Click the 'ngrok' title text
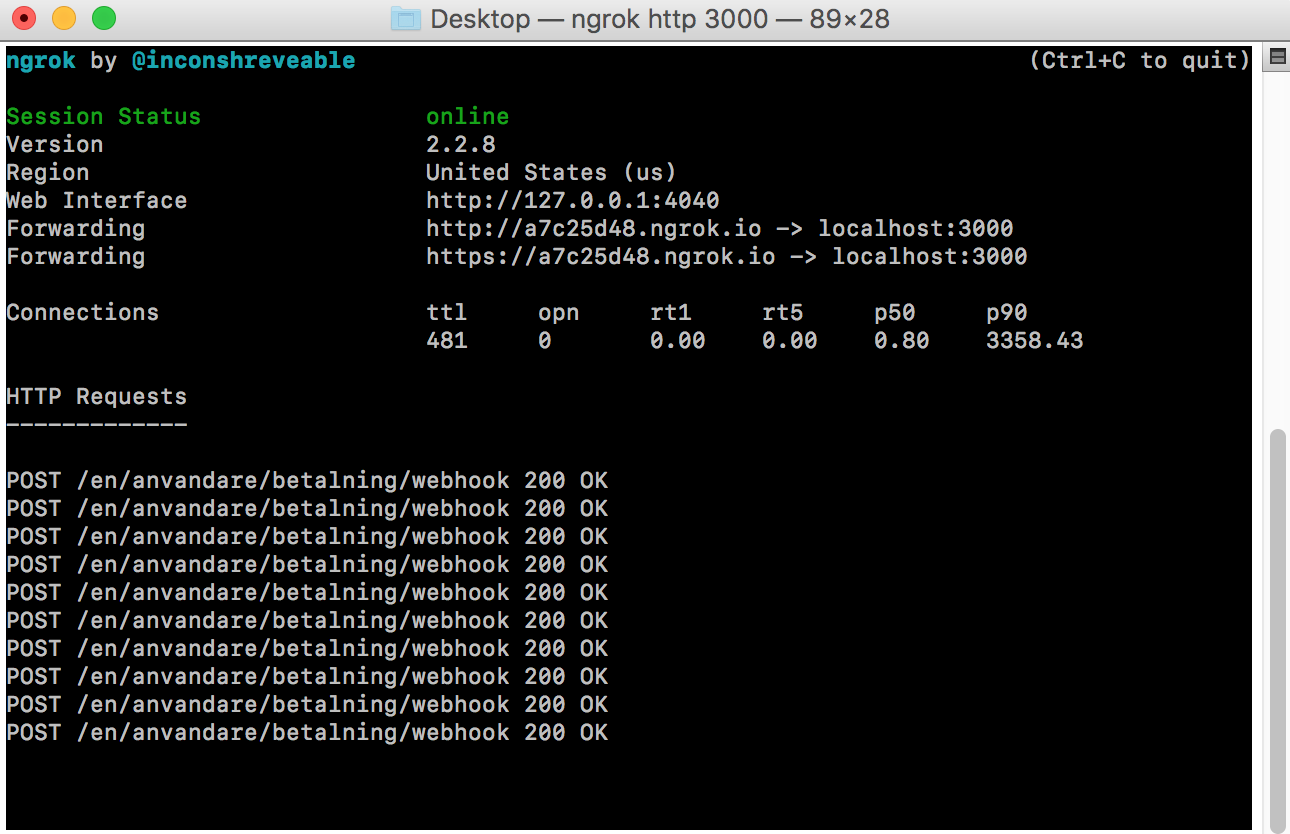 (x=41, y=61)
